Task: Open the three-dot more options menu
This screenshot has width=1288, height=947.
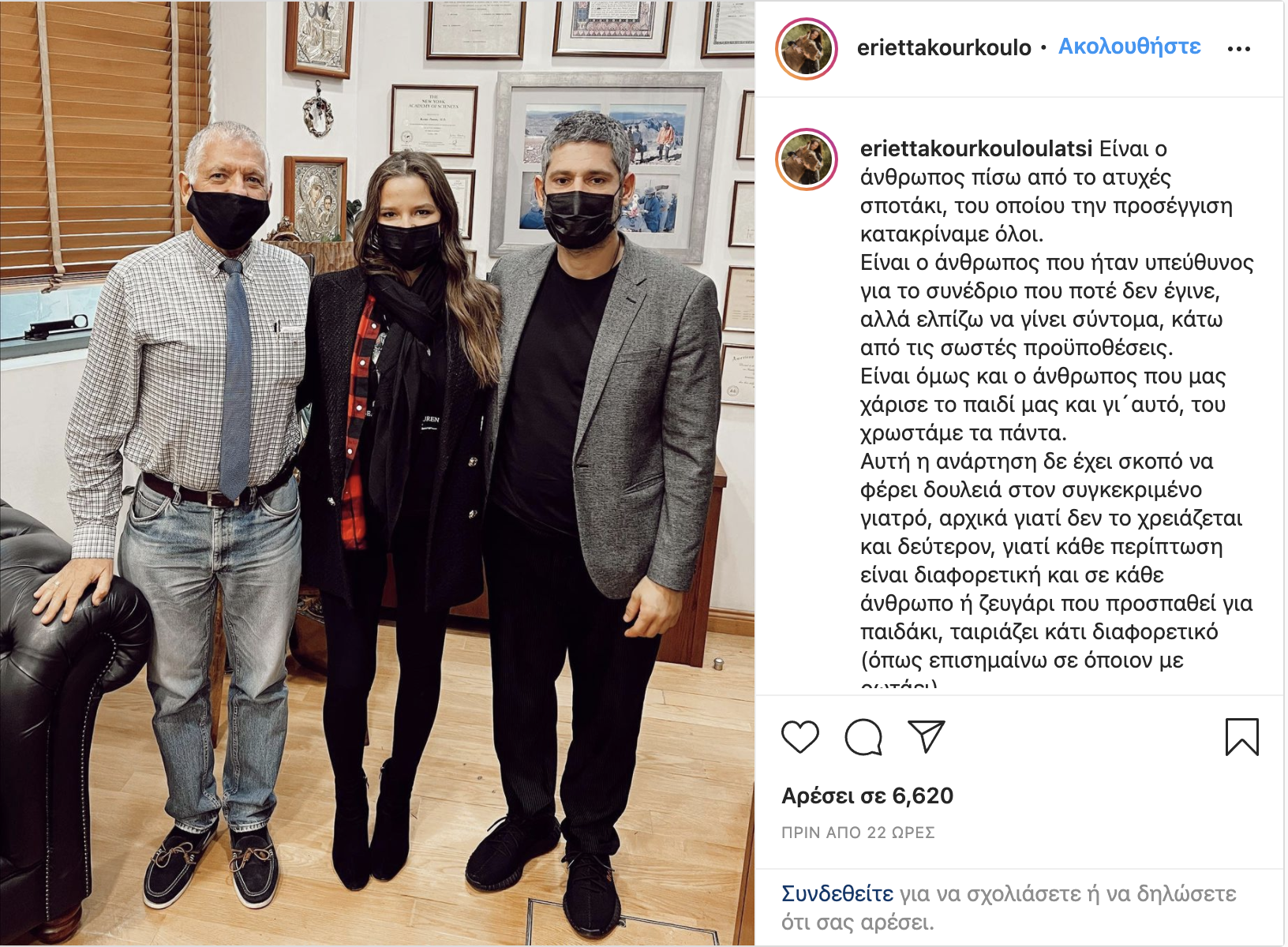Action: (1238, 49)
